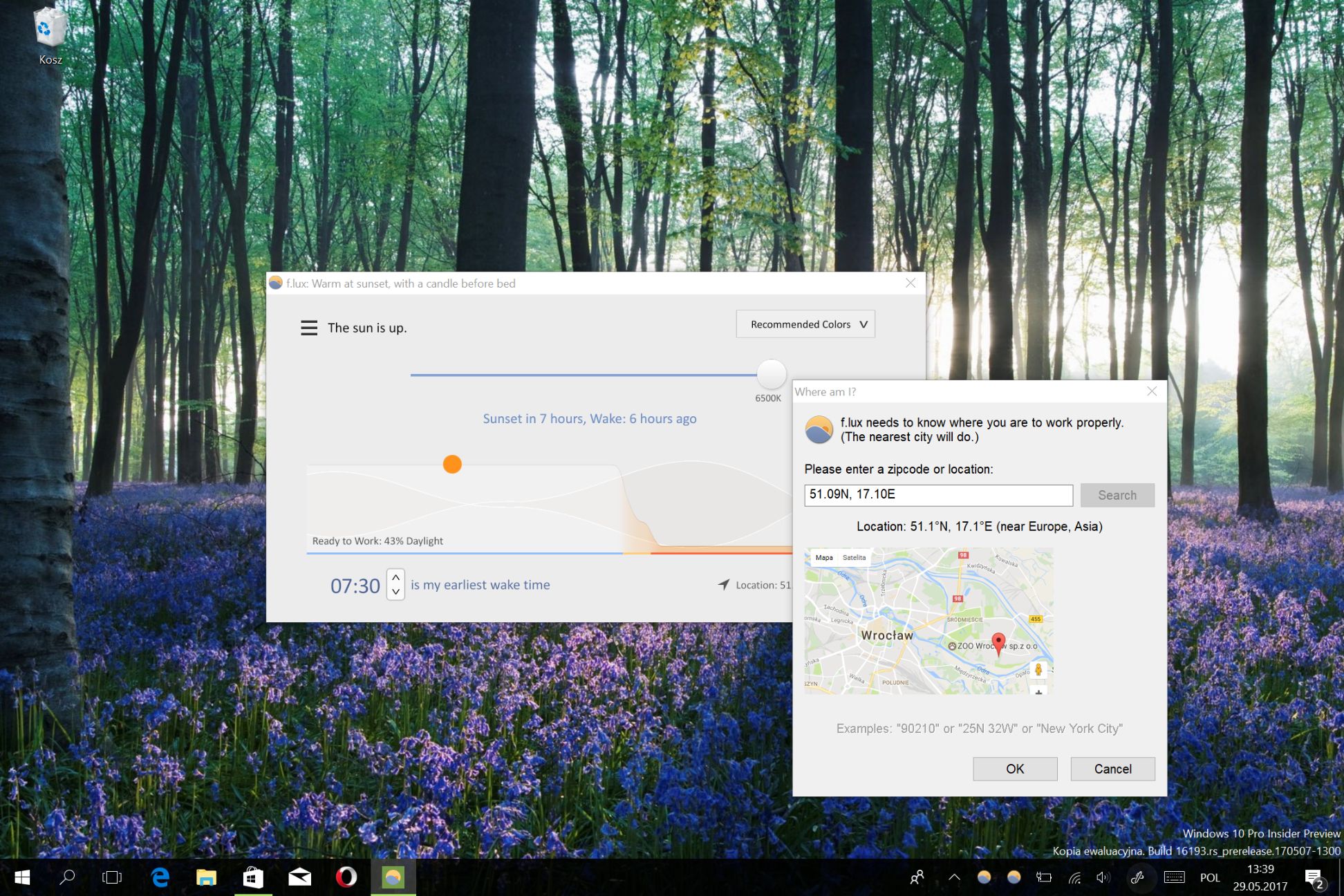Image resolution: width=1344 pixels, height=896 pixels.
Task: Open the f.lux hamburger menu
Action: click(309, 328)
